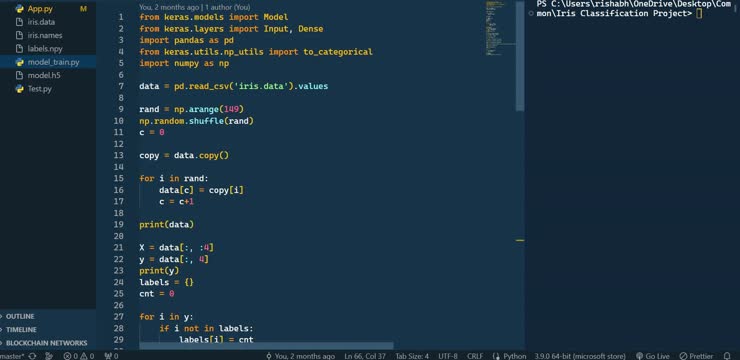
Task: Click the file icon next to iris.names
Action: tap(19, 35)
